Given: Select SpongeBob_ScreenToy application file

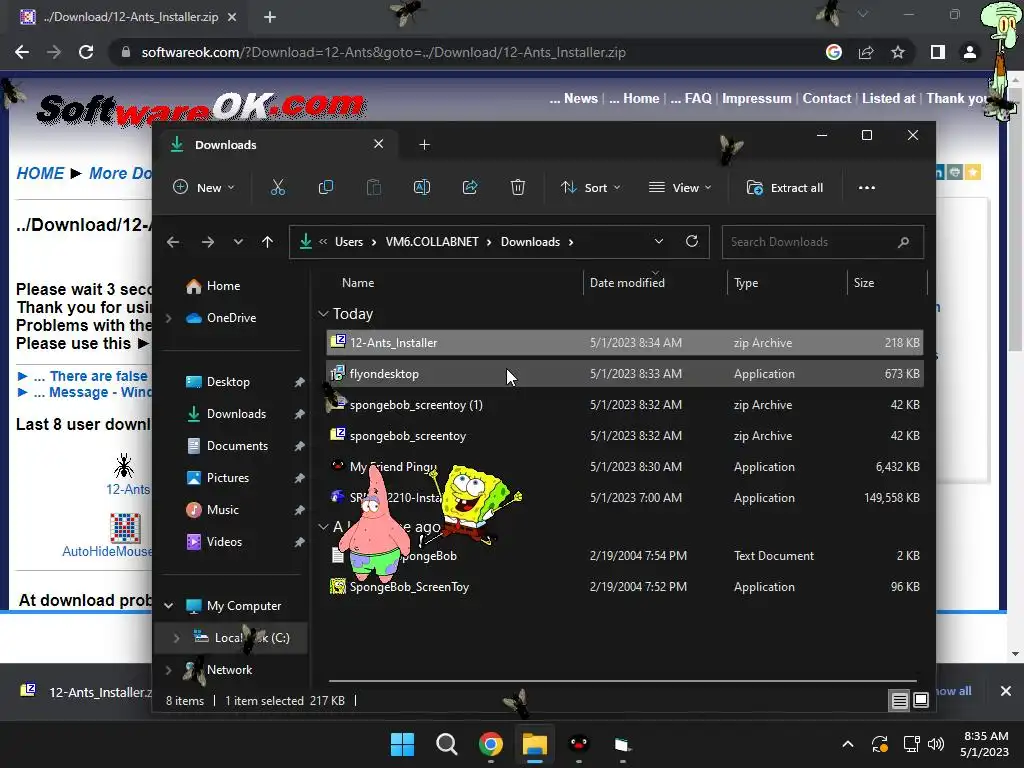Looking at the screenshot, I should tap(624, 587).
